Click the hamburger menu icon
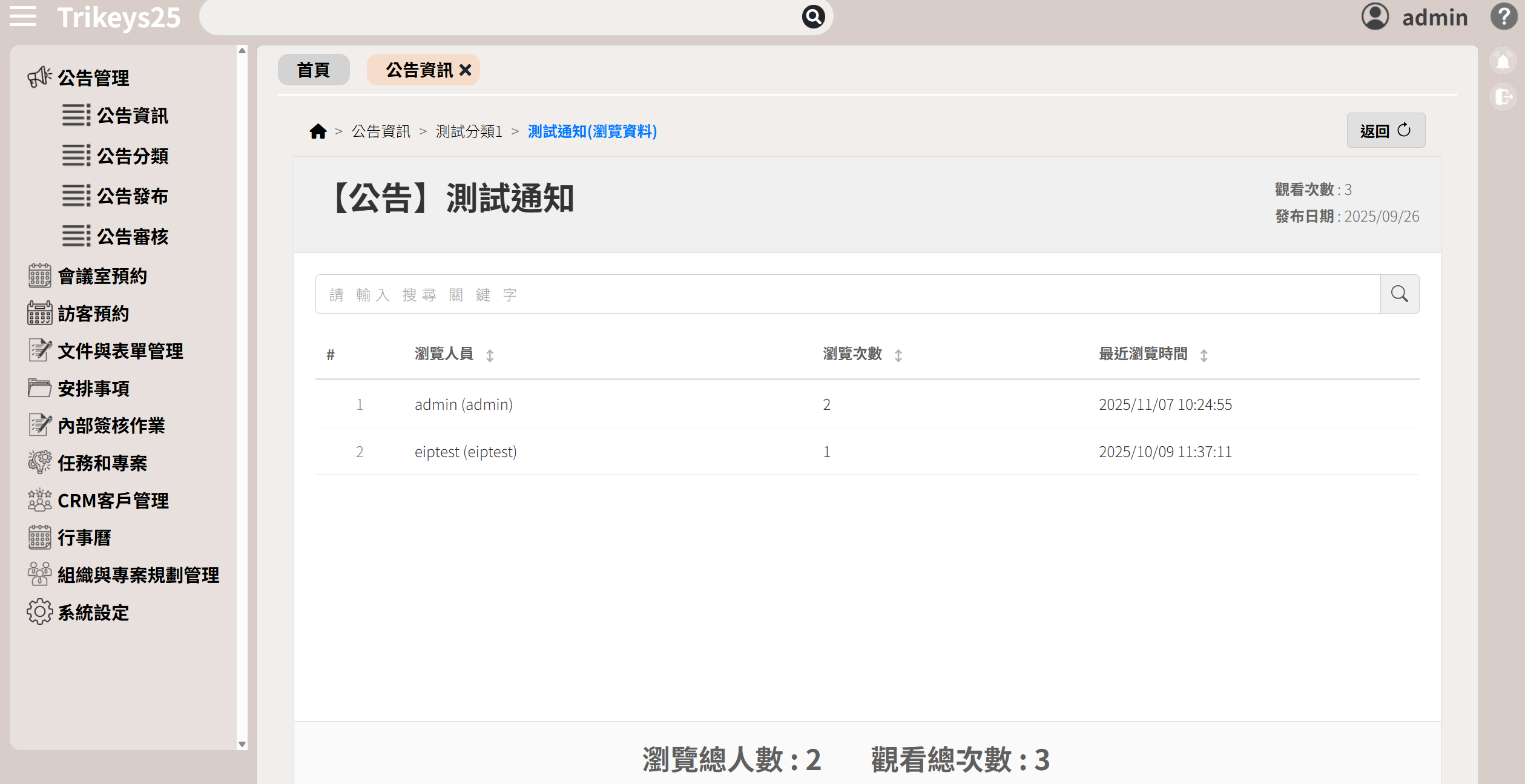Viewport: 1525px width, 784px height. 23,16
